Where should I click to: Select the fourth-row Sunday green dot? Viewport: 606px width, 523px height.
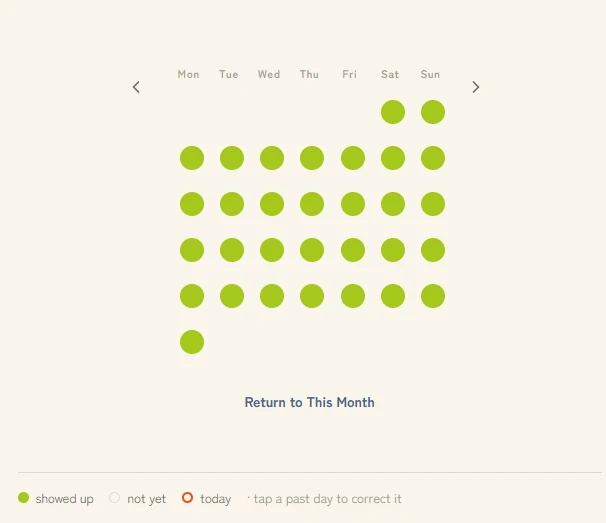coord(433,250)
